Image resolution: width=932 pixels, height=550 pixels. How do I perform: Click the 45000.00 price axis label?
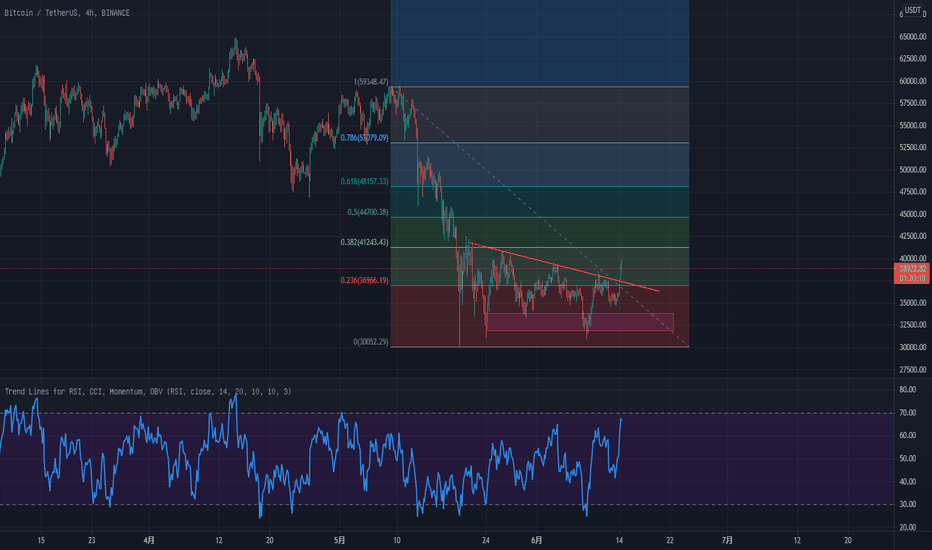[912, 214]
